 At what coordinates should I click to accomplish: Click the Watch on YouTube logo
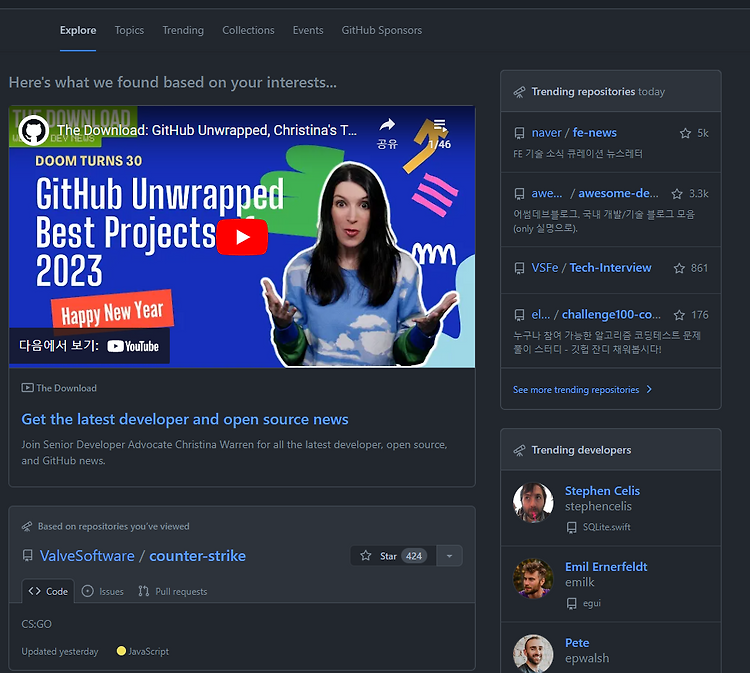click(x=132, y=346)
